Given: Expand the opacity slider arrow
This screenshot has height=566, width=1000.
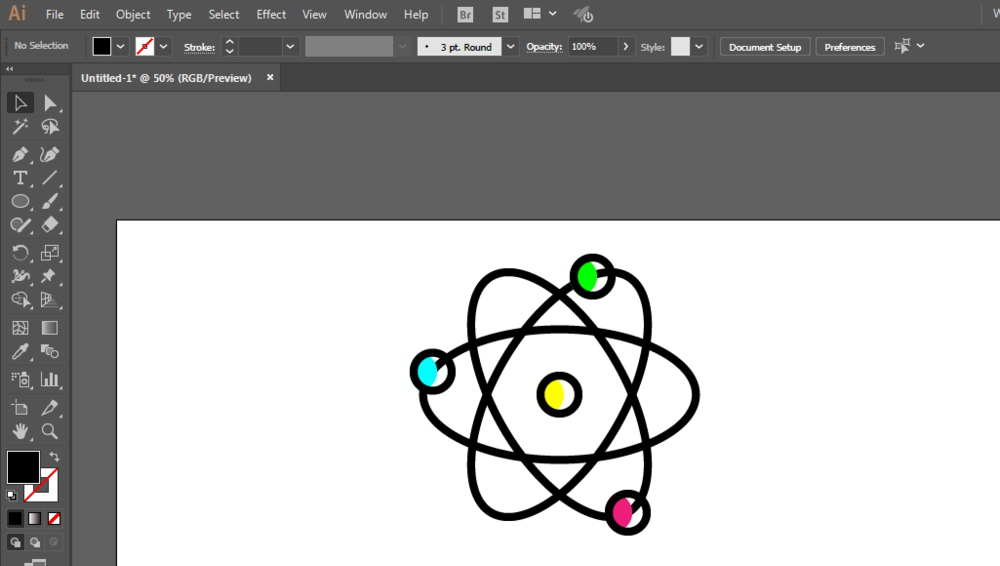Looking at the screenshot, I should pos(626,47).
